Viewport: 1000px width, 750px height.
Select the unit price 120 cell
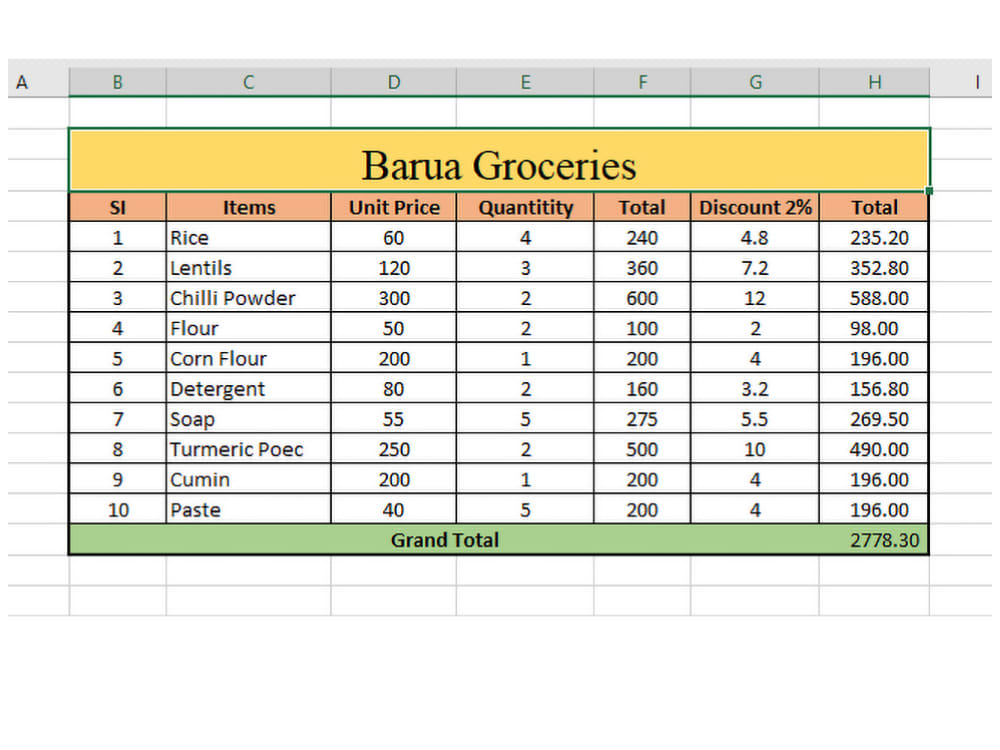[x=393, y=267]
